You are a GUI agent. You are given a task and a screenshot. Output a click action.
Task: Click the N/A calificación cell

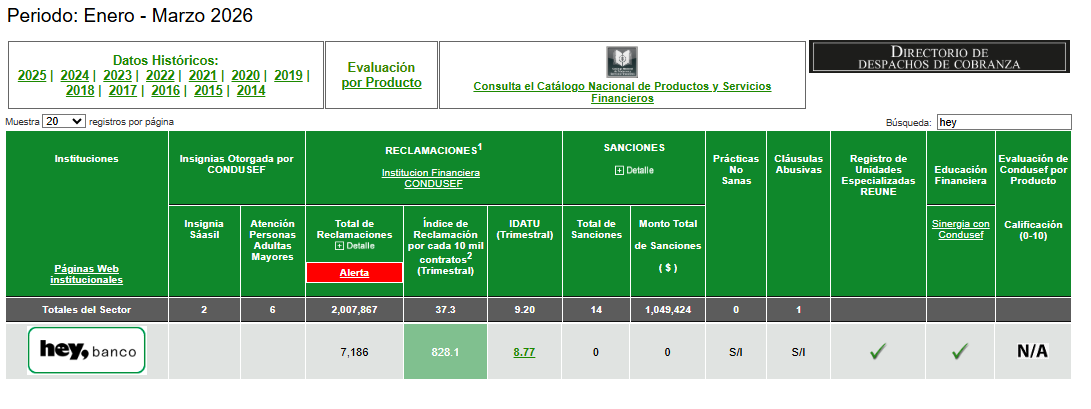[x=1033, y=351]
